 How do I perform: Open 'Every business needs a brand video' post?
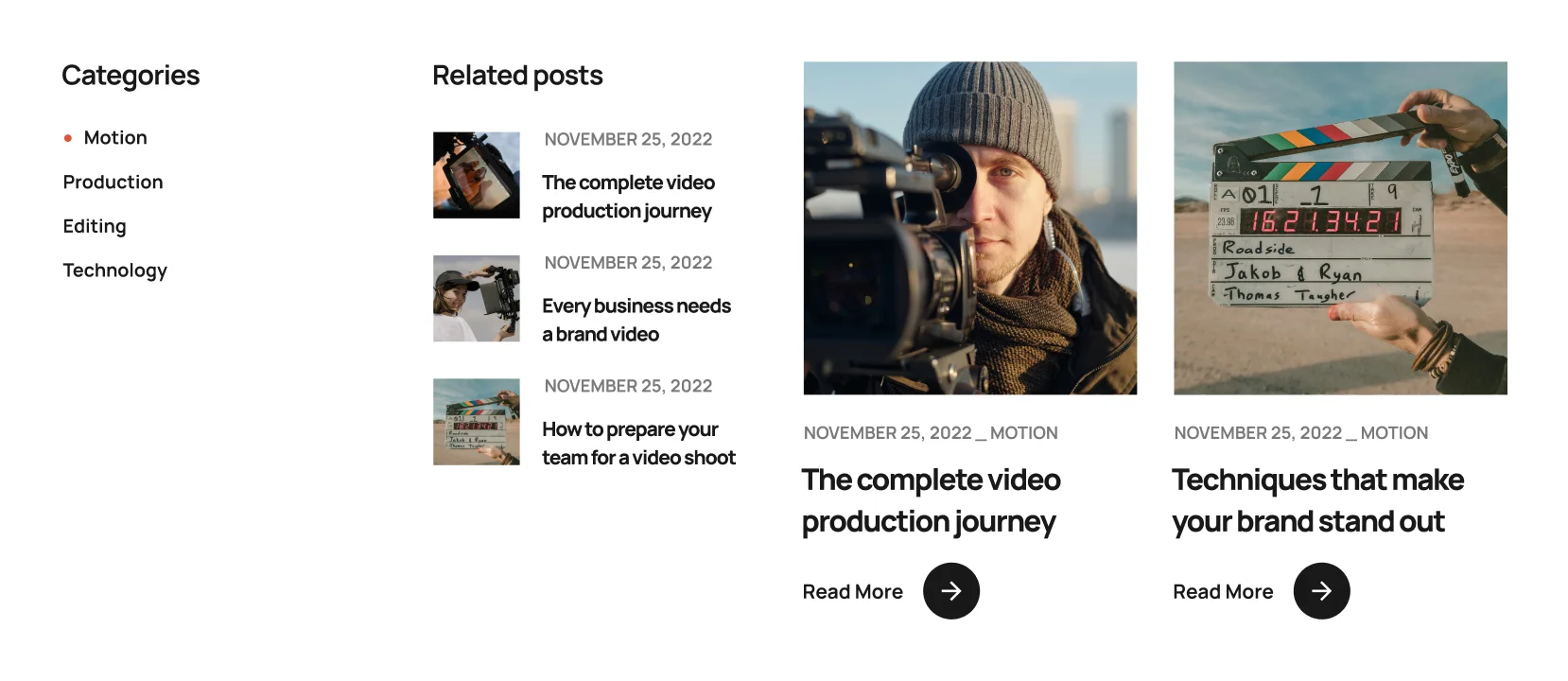tap(636, 320)
